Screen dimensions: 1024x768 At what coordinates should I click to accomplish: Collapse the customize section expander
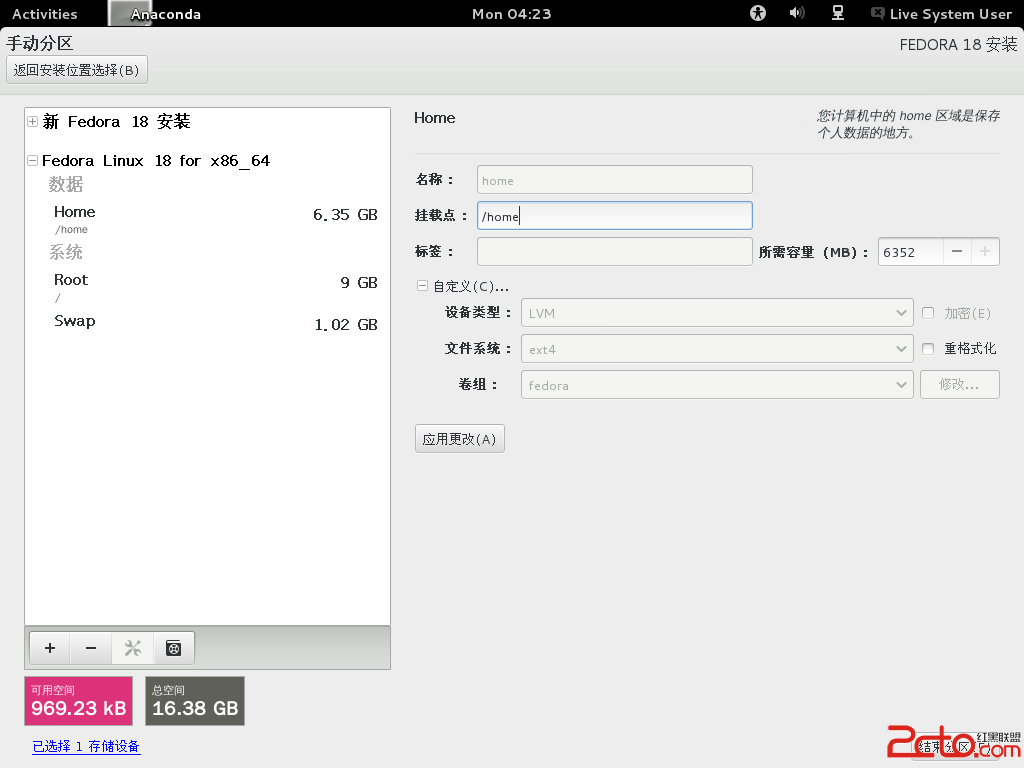pyautogui.click(x=423, y=286)
